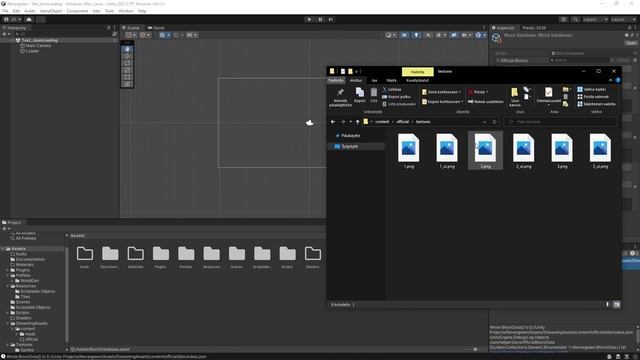640x360 pixels.
Task: Pin to Quick access (Kiinnitä pikakäyttöön)
Action: pyautogui.click(x=340, y=98)
